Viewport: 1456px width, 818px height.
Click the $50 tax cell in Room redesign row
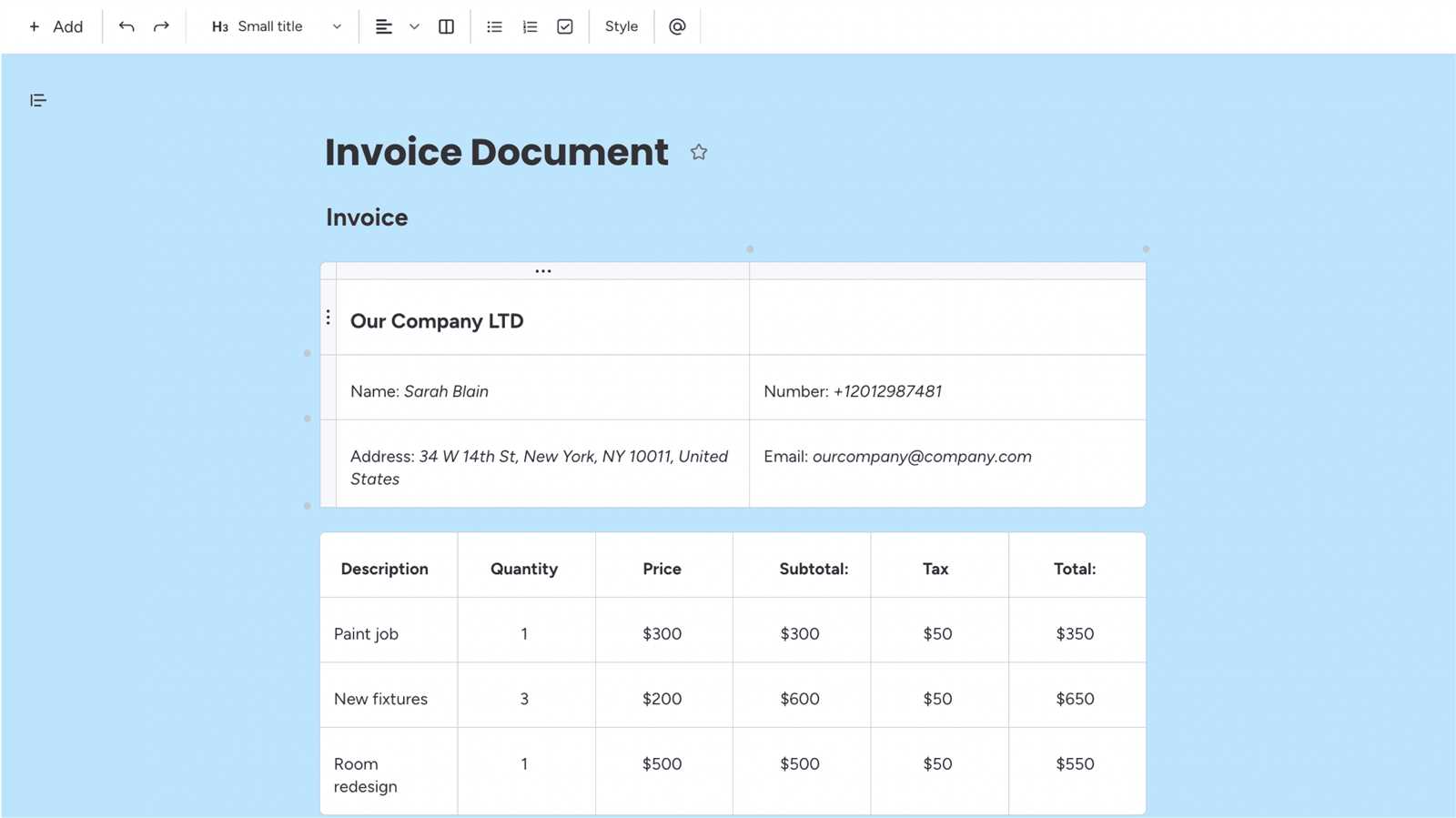(939, 772)
